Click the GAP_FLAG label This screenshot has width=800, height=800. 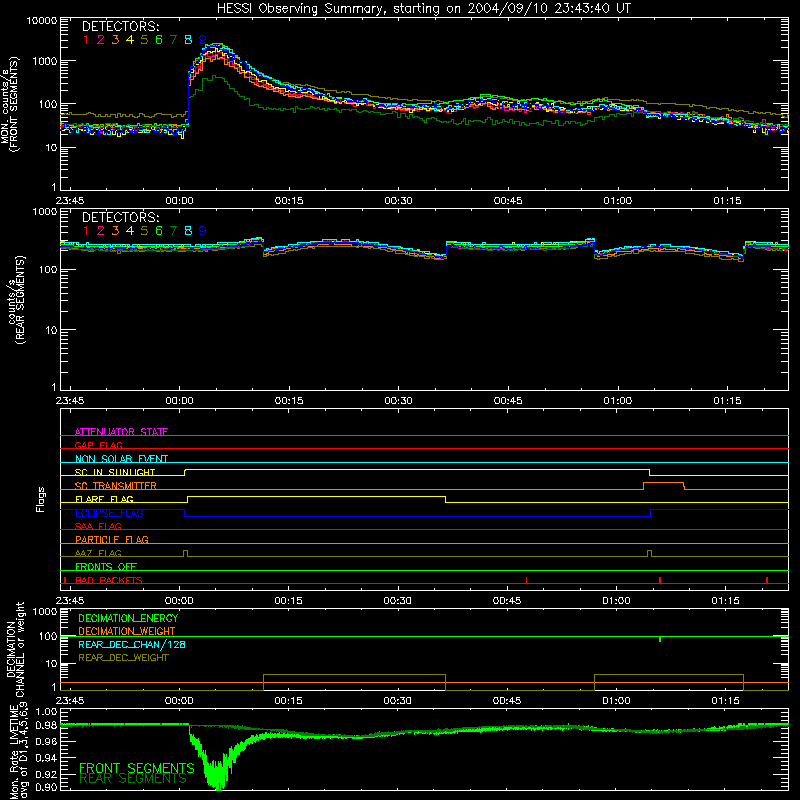coord(98,445)
